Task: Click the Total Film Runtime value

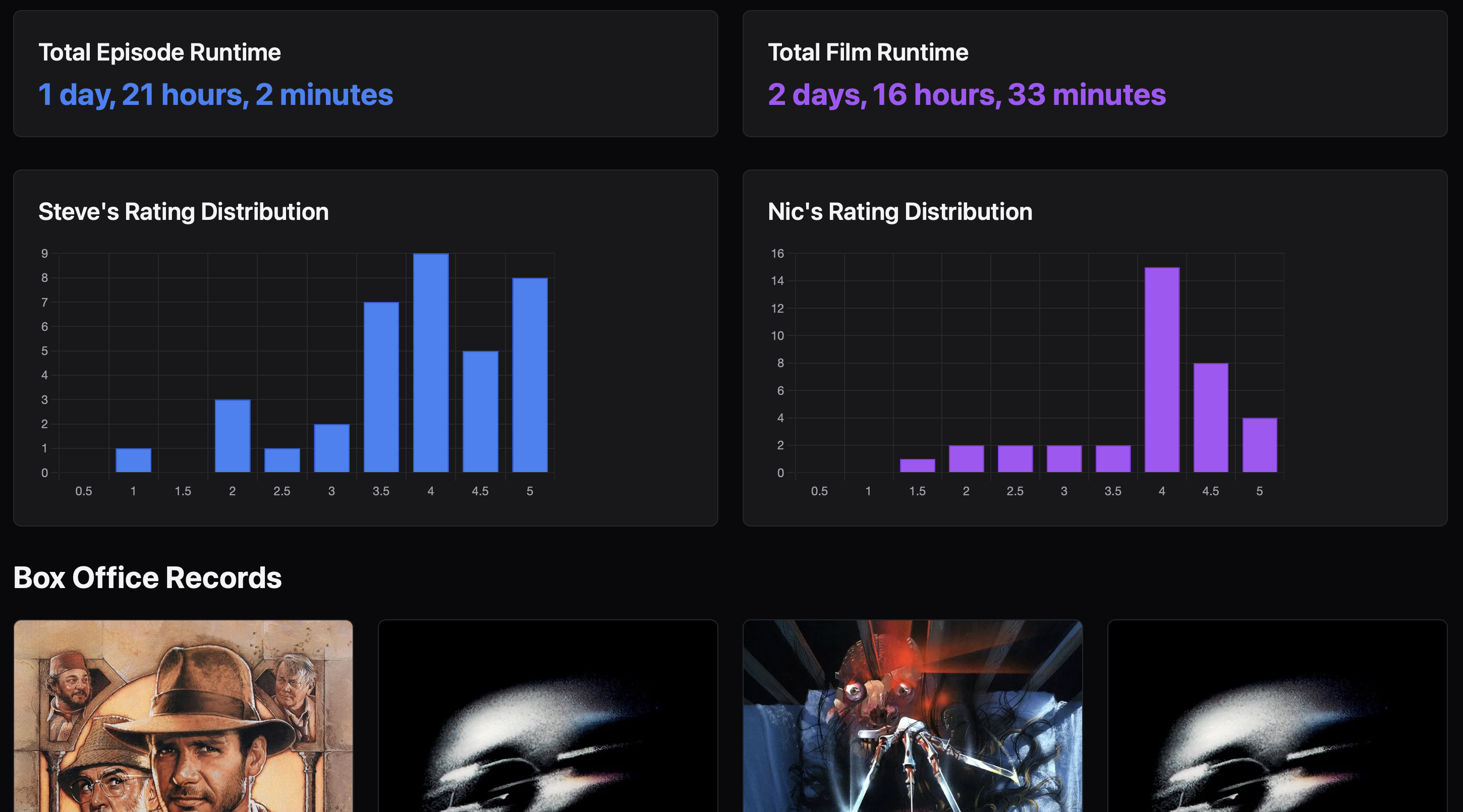Action: click(x=966, y=94)
